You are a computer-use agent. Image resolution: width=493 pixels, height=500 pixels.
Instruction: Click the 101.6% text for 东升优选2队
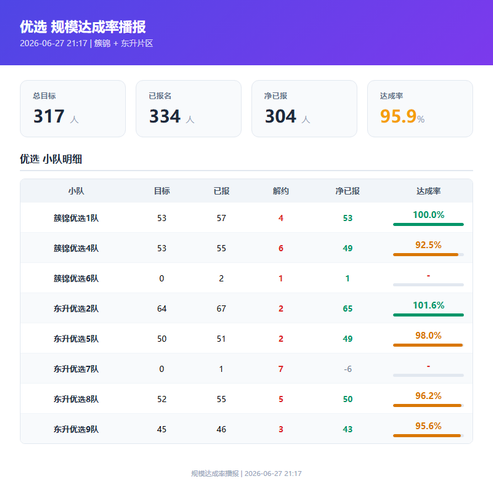(428, 305)
